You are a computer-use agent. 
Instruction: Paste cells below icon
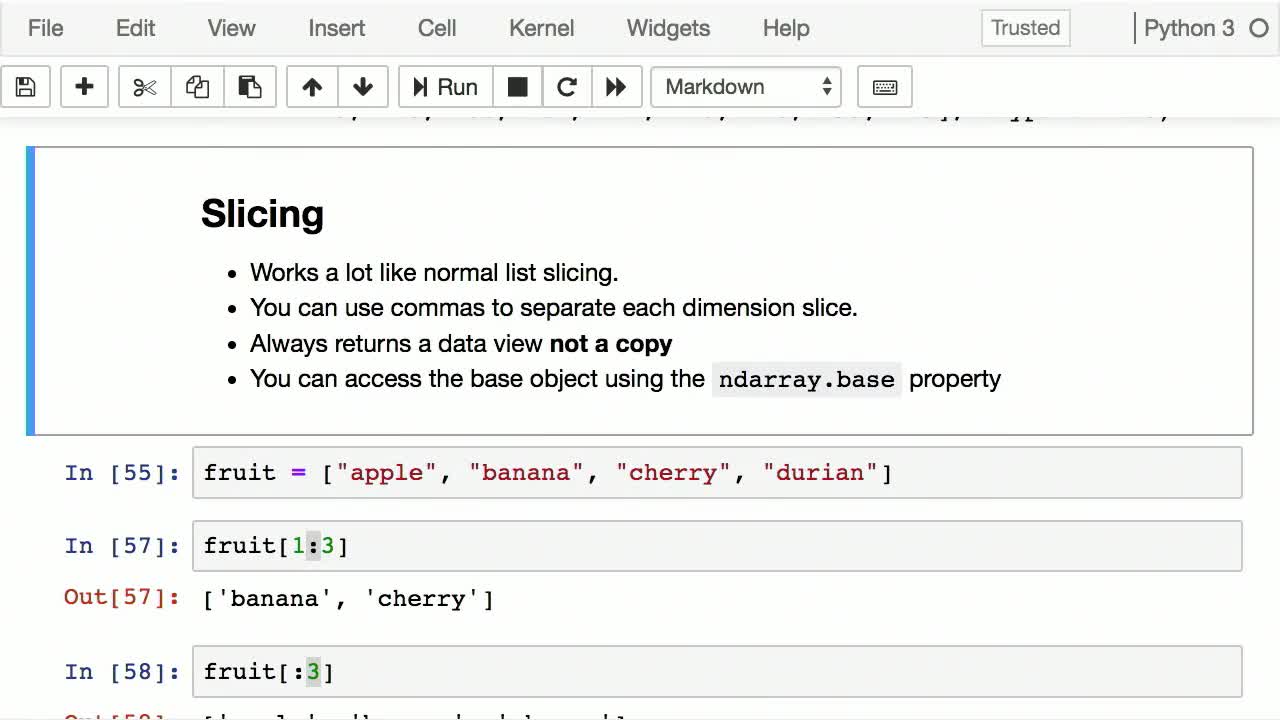click(249, 87)
